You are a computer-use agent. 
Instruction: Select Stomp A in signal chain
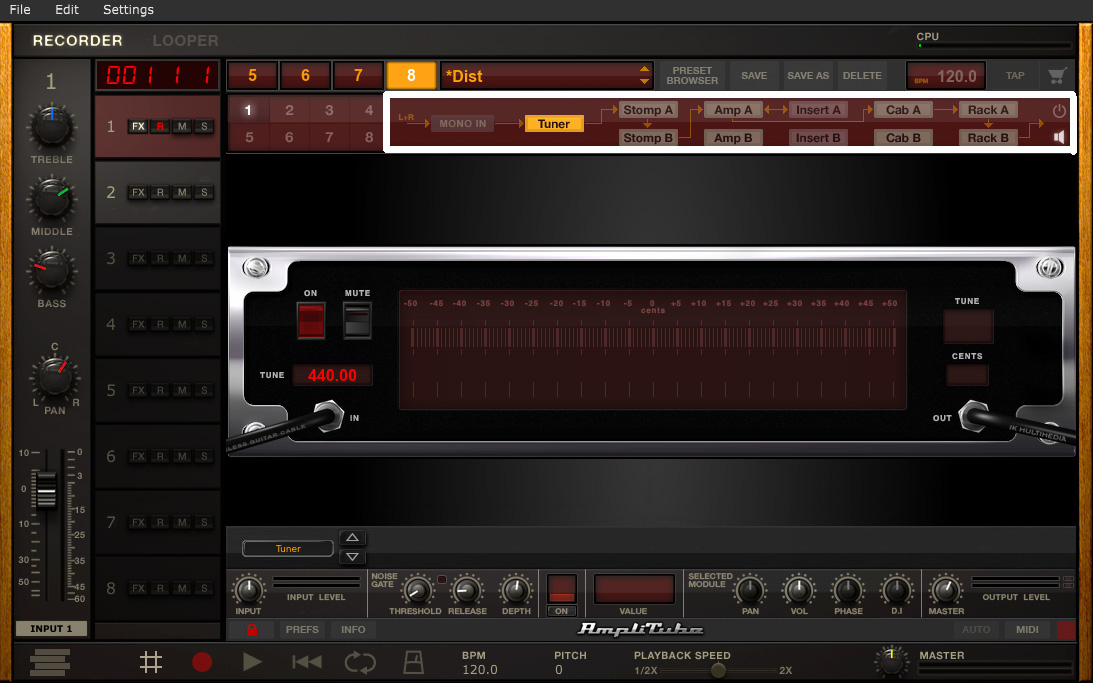point(648,110)
